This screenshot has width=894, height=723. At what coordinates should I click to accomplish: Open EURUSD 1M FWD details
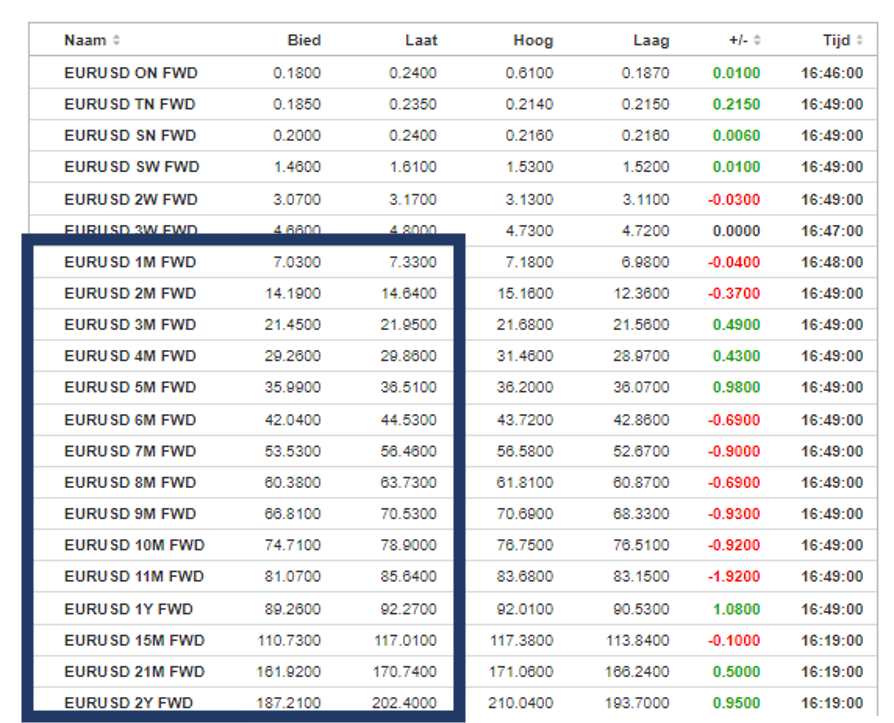pos(130,262)
